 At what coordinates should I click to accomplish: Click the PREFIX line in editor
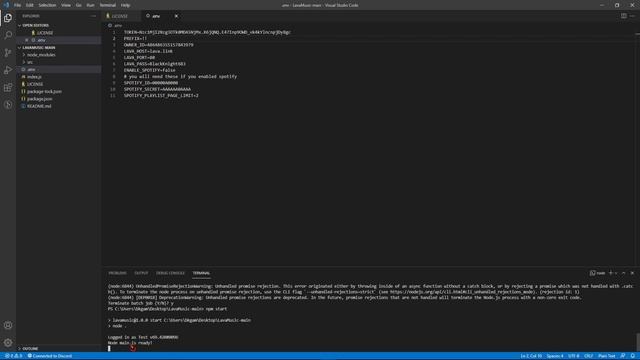click(x=135, y=38)
